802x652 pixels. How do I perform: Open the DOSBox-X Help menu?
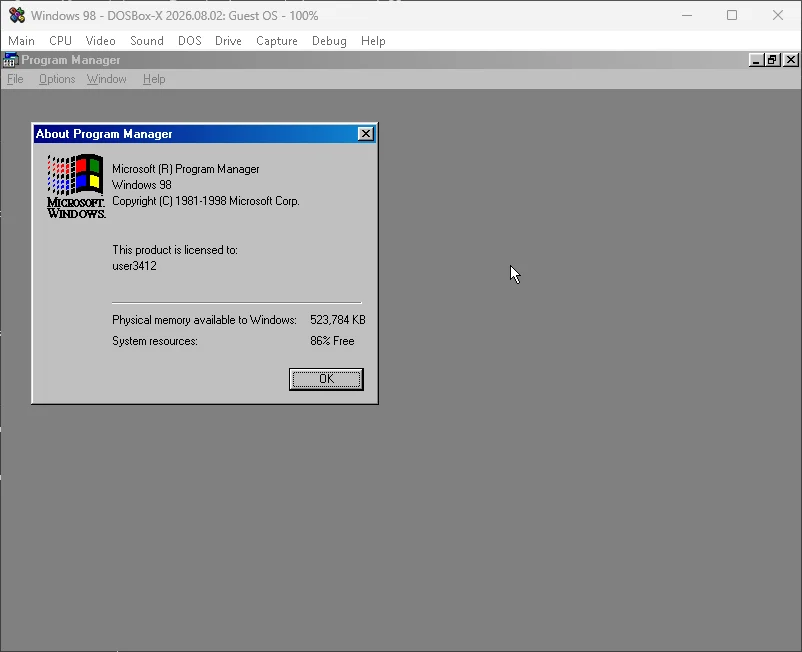click(373, 41)
